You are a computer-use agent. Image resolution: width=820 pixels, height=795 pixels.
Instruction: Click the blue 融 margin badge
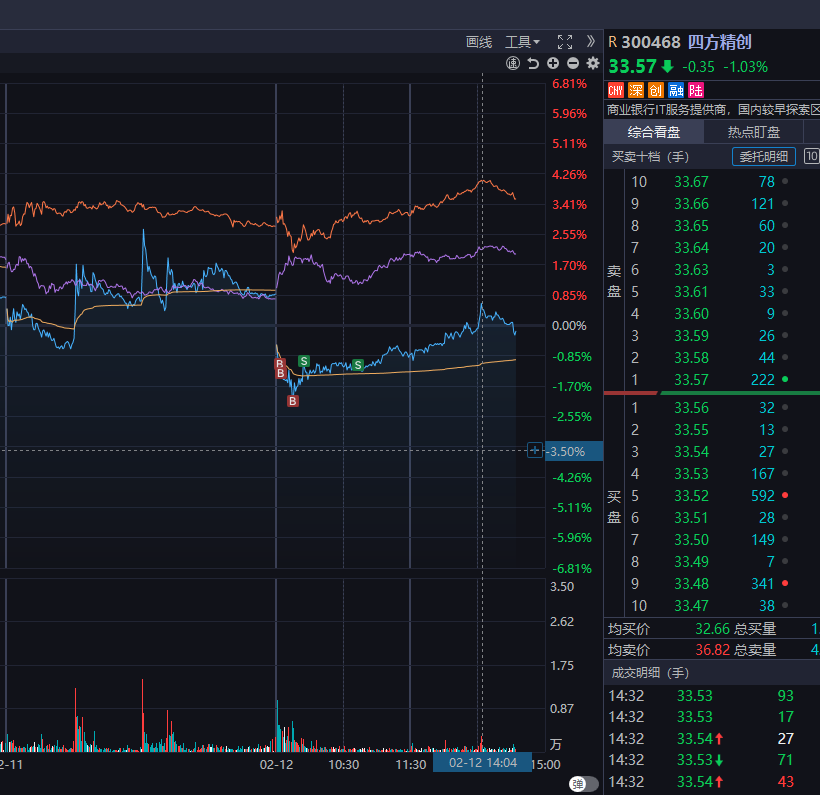click(676, 90)
